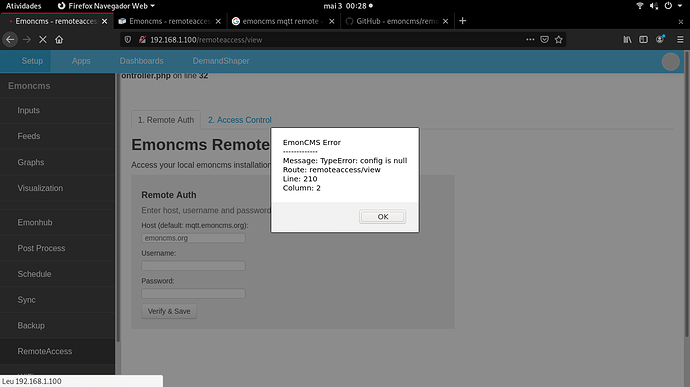Click the volume status icon

coord(654,6)
